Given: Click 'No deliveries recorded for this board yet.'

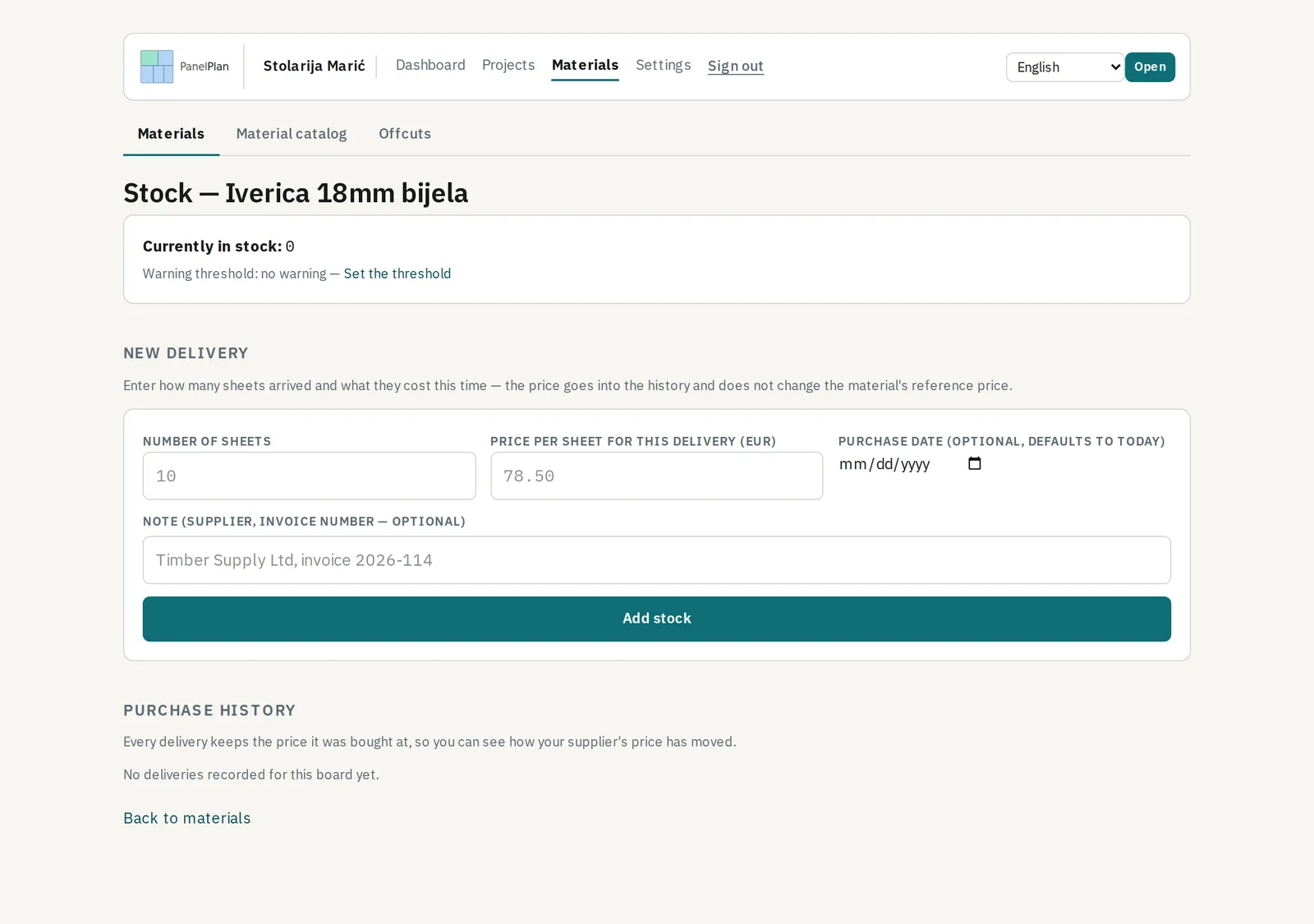Looking at the screenshot, I should click(x=251, y=775).
